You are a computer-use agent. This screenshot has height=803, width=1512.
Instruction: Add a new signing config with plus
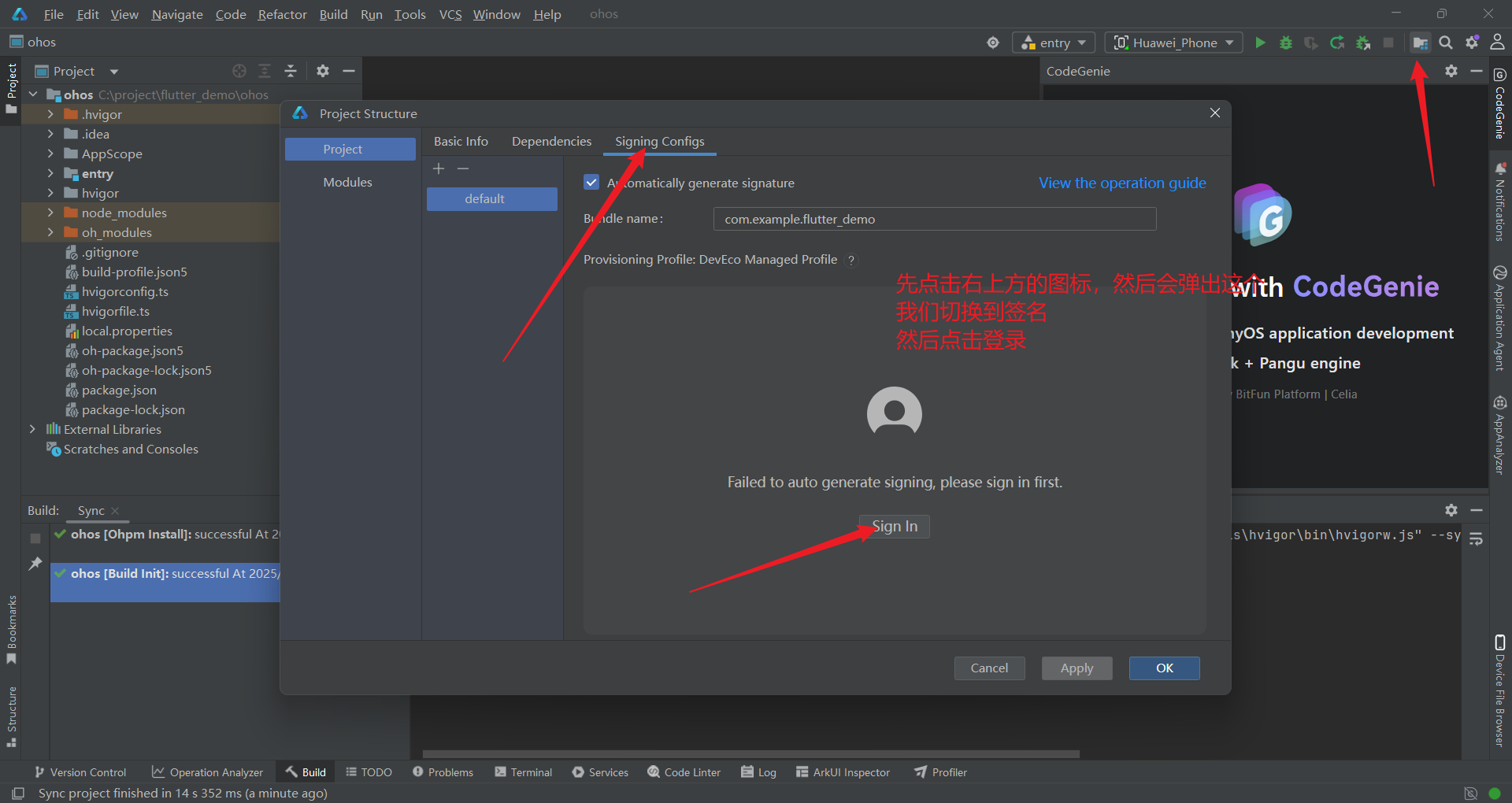(439, 168)
